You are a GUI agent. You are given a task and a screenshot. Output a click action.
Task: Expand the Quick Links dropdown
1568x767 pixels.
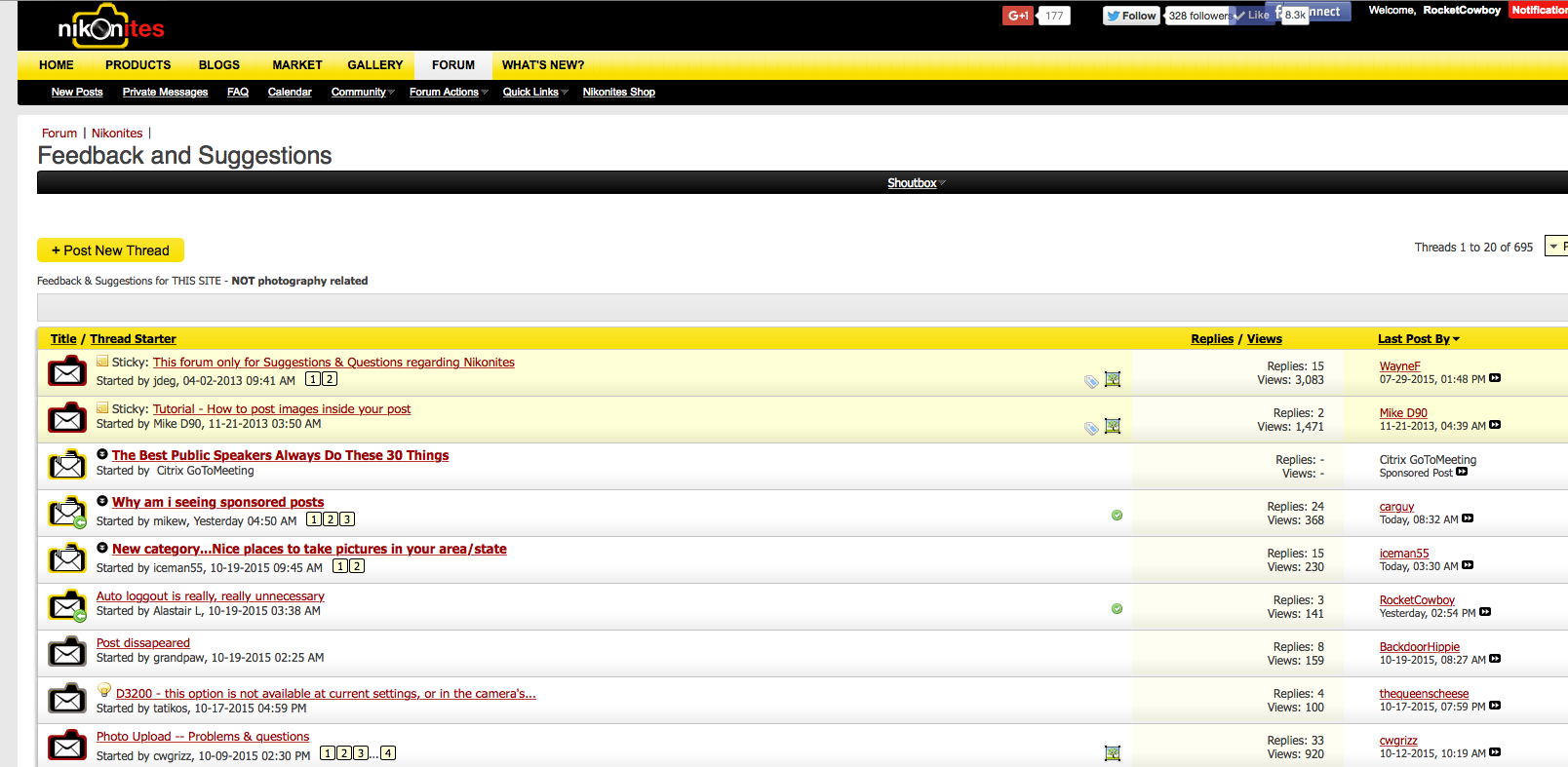tap(534, 93)
